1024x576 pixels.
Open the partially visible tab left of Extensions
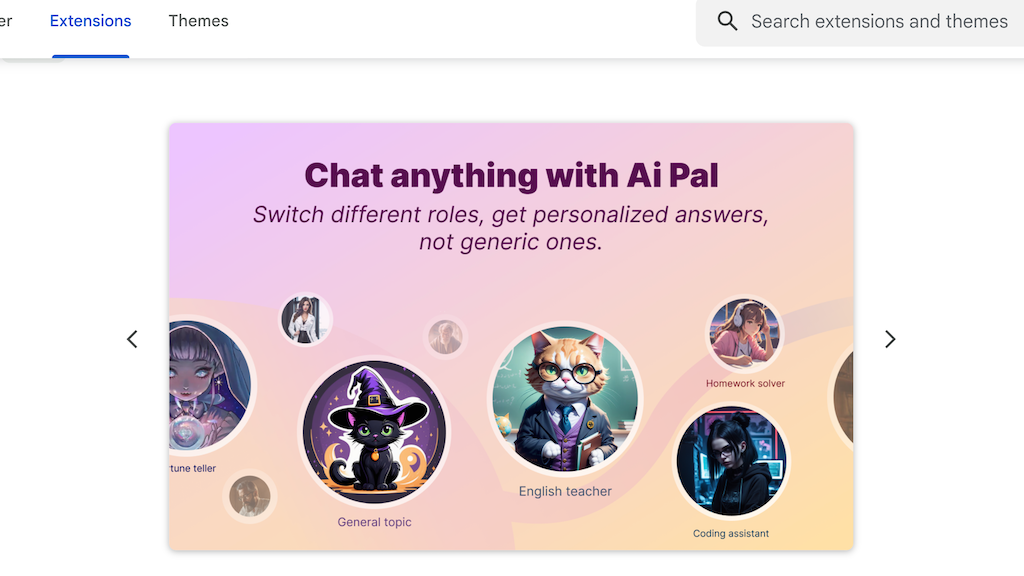(x=6, y=21)
